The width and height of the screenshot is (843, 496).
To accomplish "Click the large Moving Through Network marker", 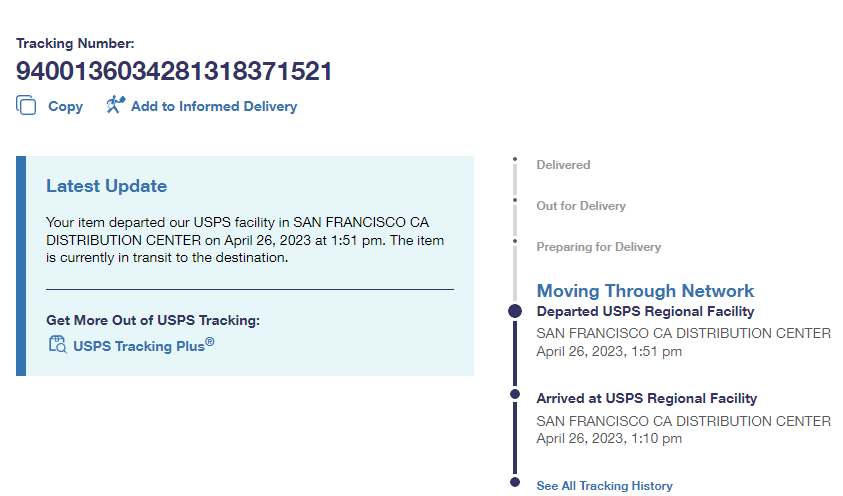I will (x=515, y=311).
